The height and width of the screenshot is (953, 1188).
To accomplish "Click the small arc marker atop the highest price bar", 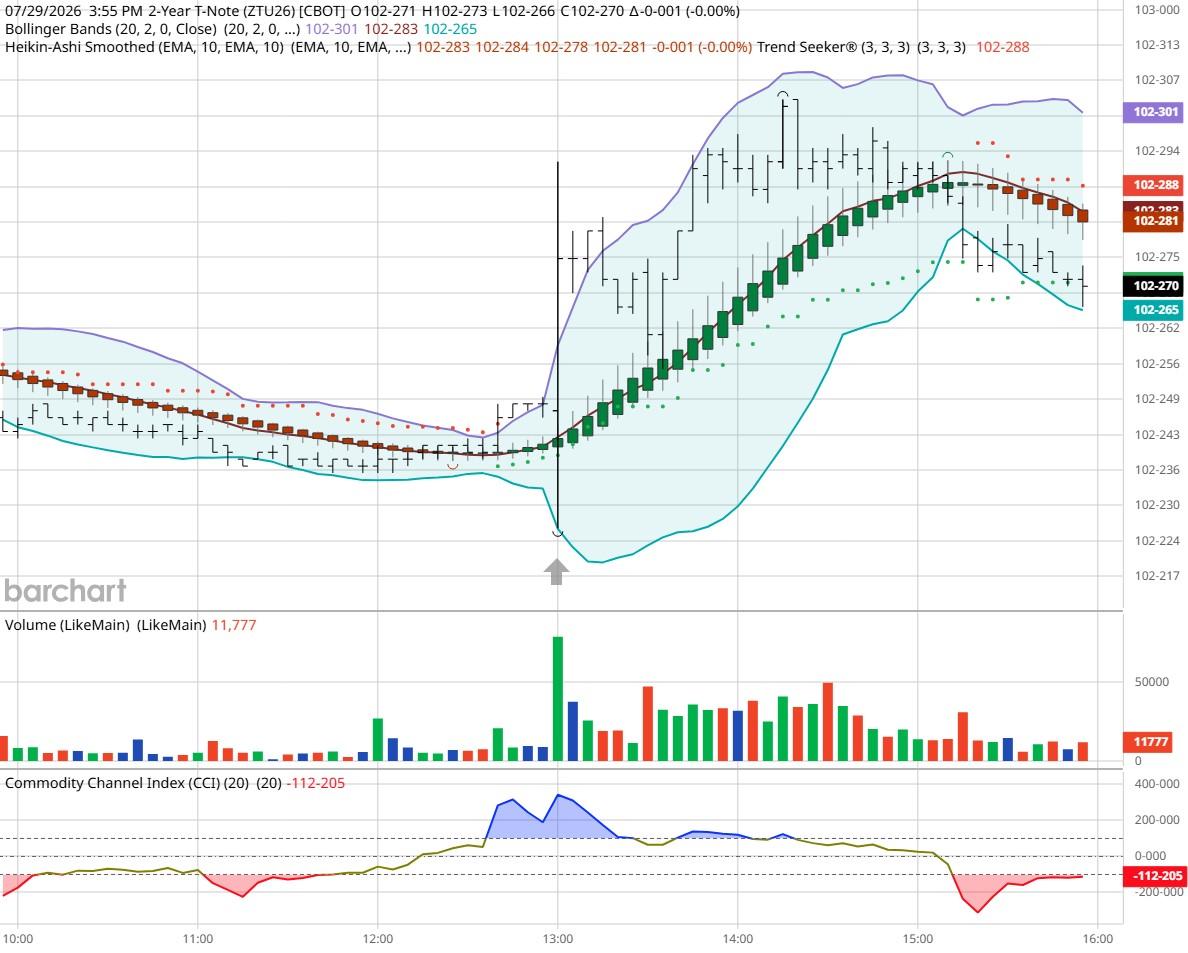I will point(783,94).
